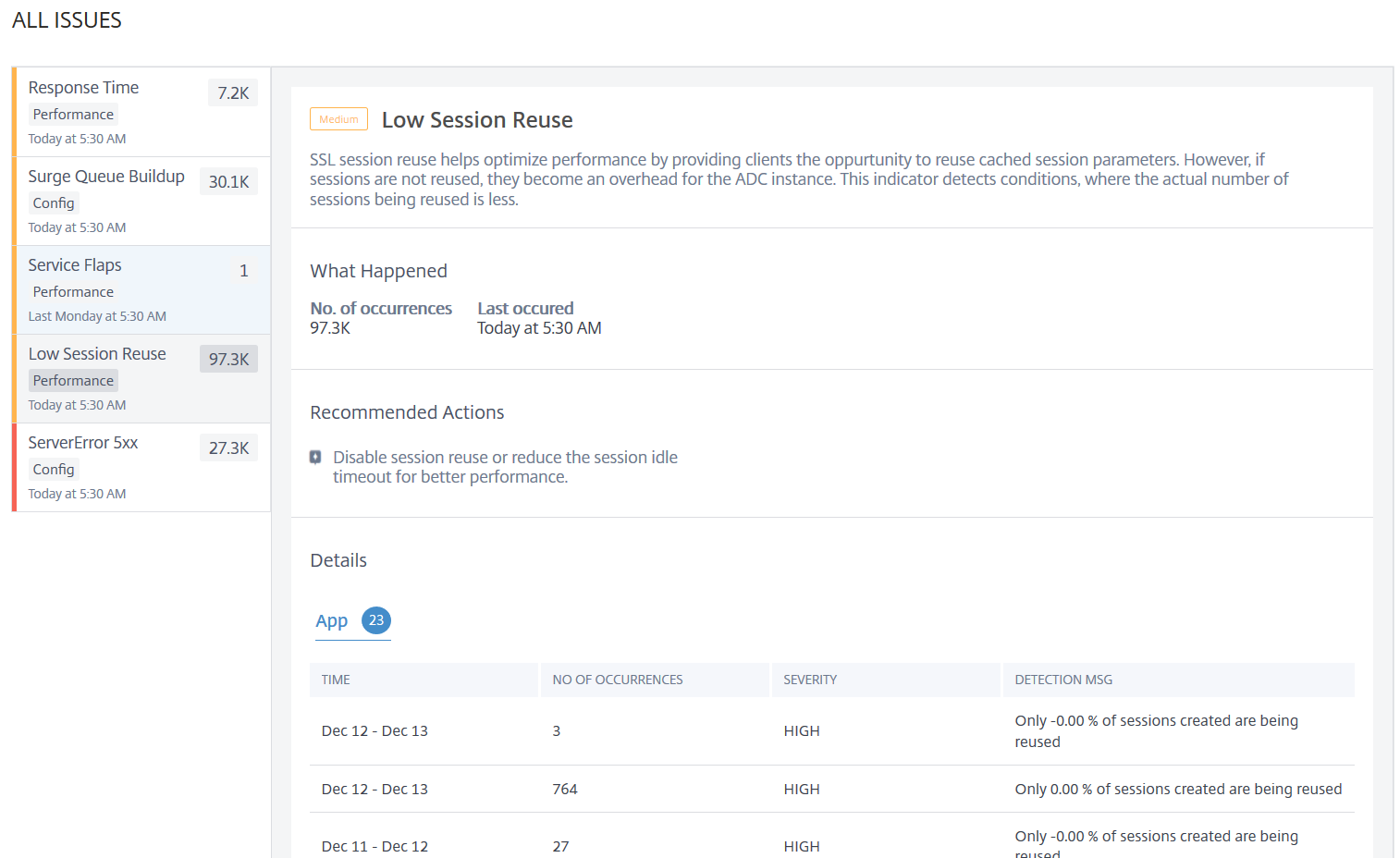Click the DETECTION MSG column header
The width and height of the screenshot is (1400, 858).
point(1063,680)
